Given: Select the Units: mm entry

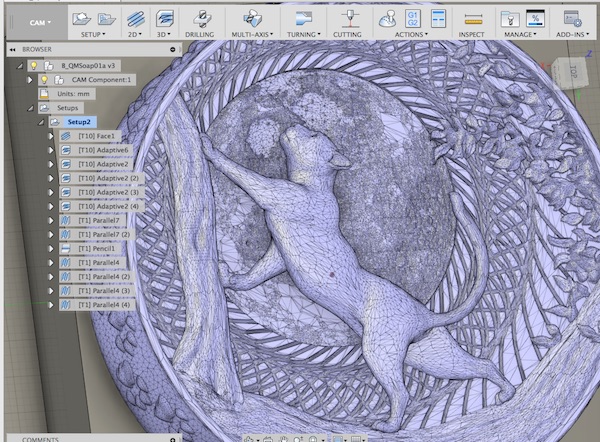Looking at the screenshot, I should click(x=73, y=94).
